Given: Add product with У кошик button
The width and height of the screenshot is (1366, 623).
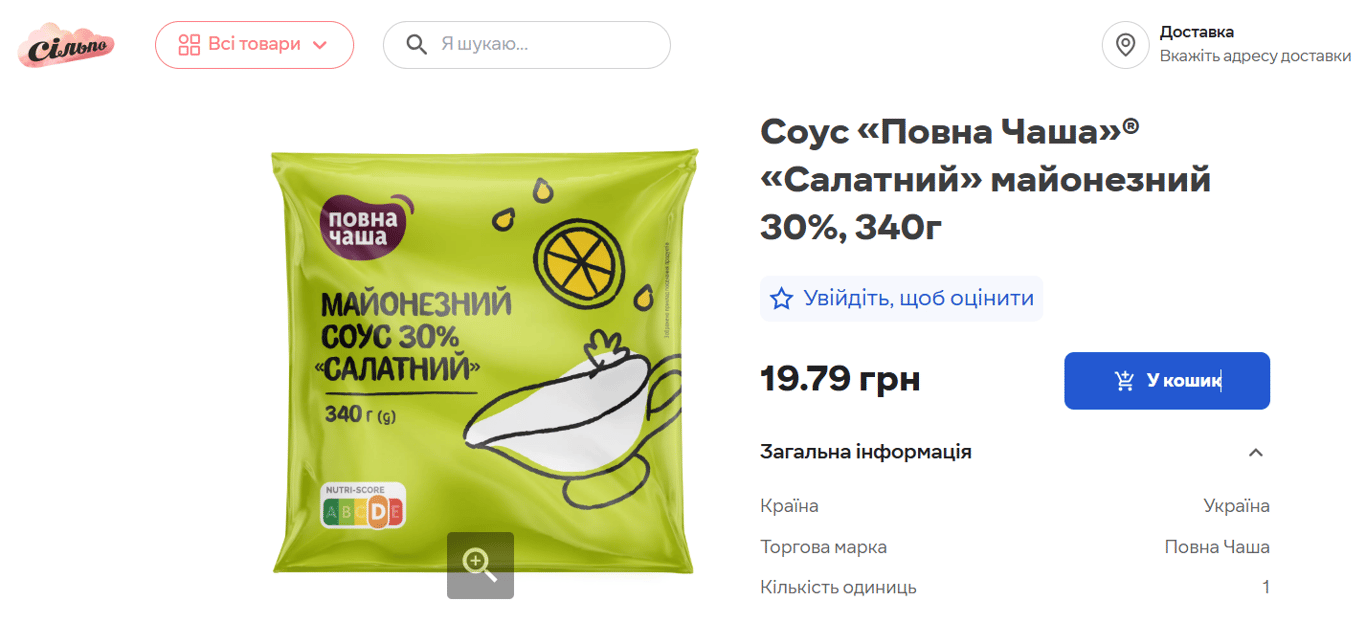Looking at the screenshot, I should coord(1167,381).
